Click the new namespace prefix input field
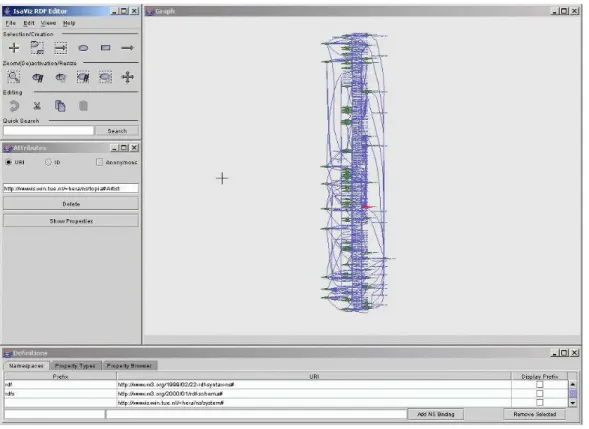The width and height of the screenshot is (589, 429). 54,414
